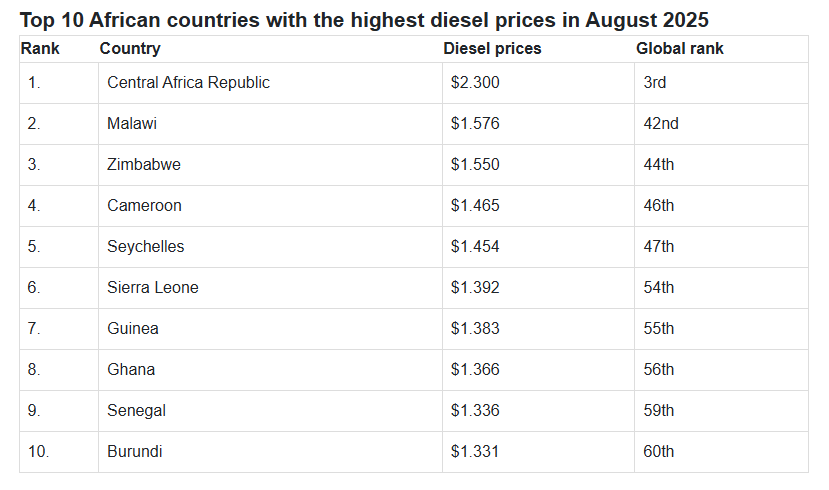Click the Global rank column header
This screenshot has width=829, height=490.
[679, 48]
